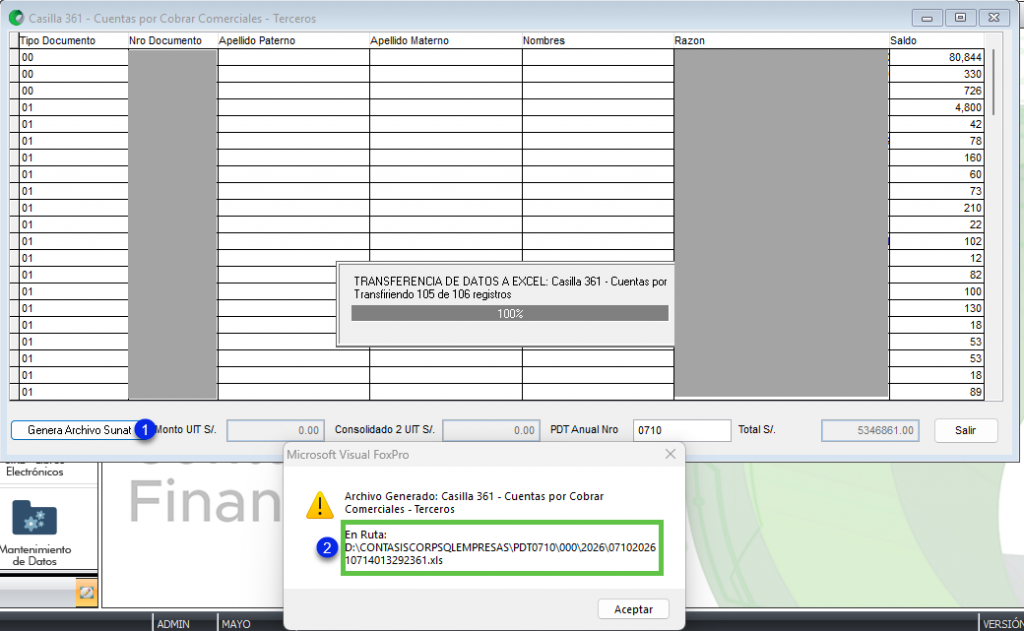Select the Saldo cell 210
The width and height of the screenshot is (1024, 631).
pyautogui.click(x=936, y=208)
